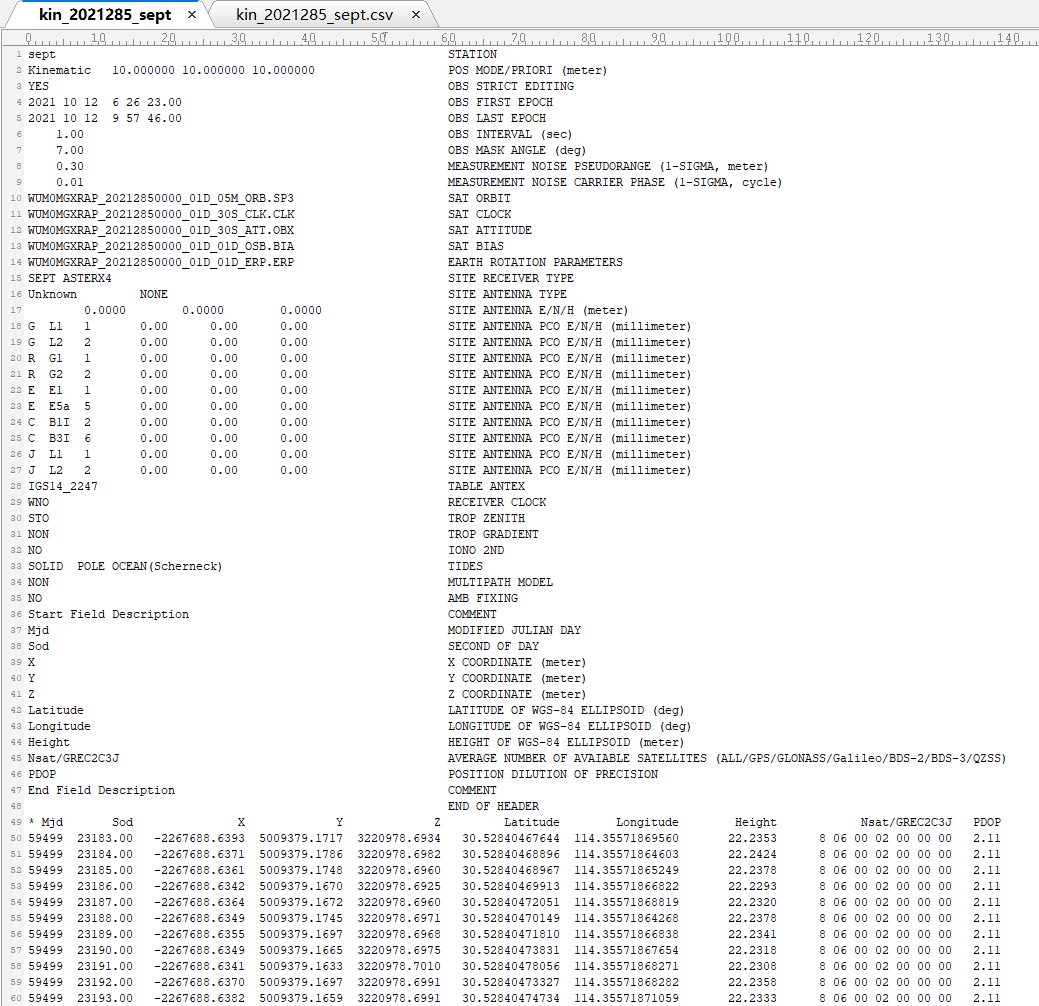This screenshot has height=1006, width=1039.
Task: Click the 'OBS MASK ANGLE (deg)' label
Action: (x=518, y=150)
